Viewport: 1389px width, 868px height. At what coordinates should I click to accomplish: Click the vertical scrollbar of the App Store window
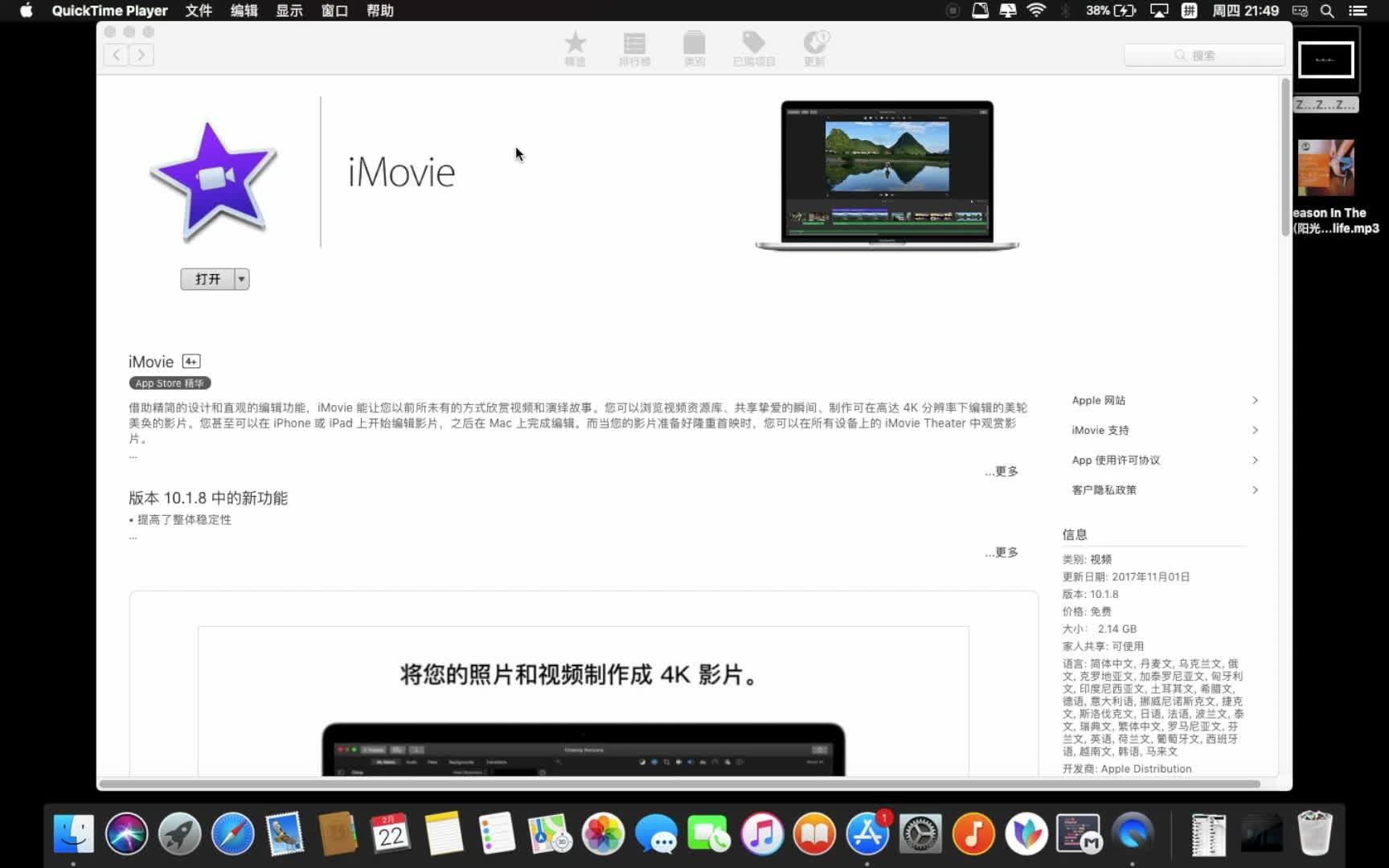click(1285, 157)
